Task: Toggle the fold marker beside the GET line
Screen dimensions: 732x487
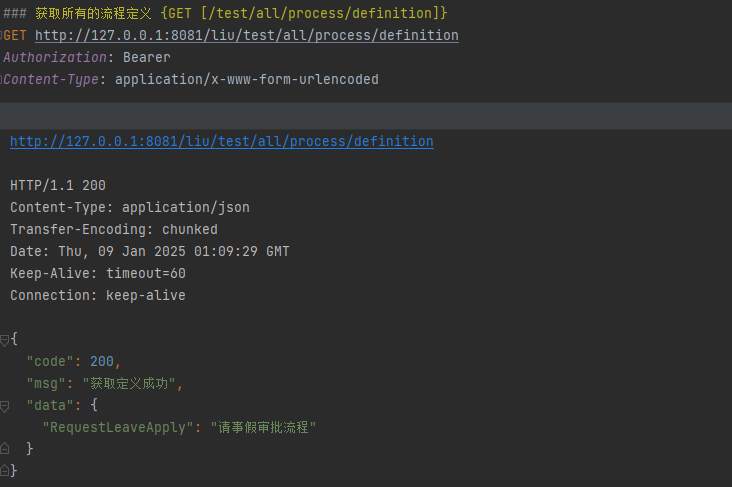Action: click(x=2, y=36)
